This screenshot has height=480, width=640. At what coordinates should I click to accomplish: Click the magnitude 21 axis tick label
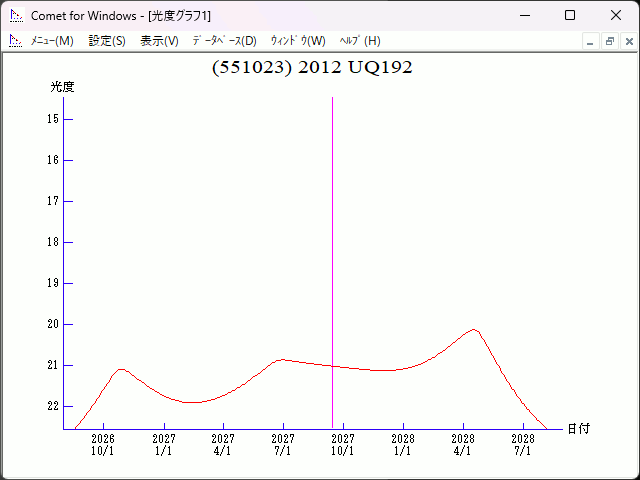pos(53,365)
